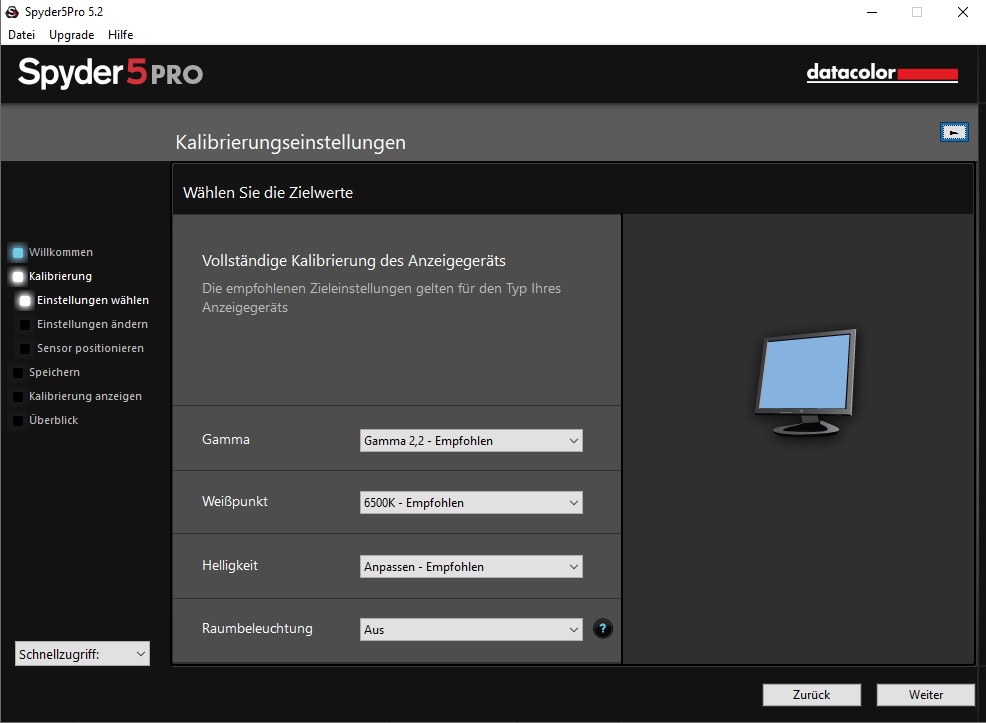The image size is (986, 723).
Task: Click the Spyder5PRO logo
Action: 110,73
